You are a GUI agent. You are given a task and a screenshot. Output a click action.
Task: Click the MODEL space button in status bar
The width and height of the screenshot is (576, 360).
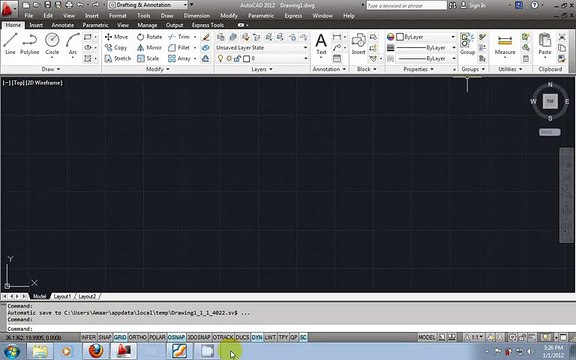click(x=427, y=337)
